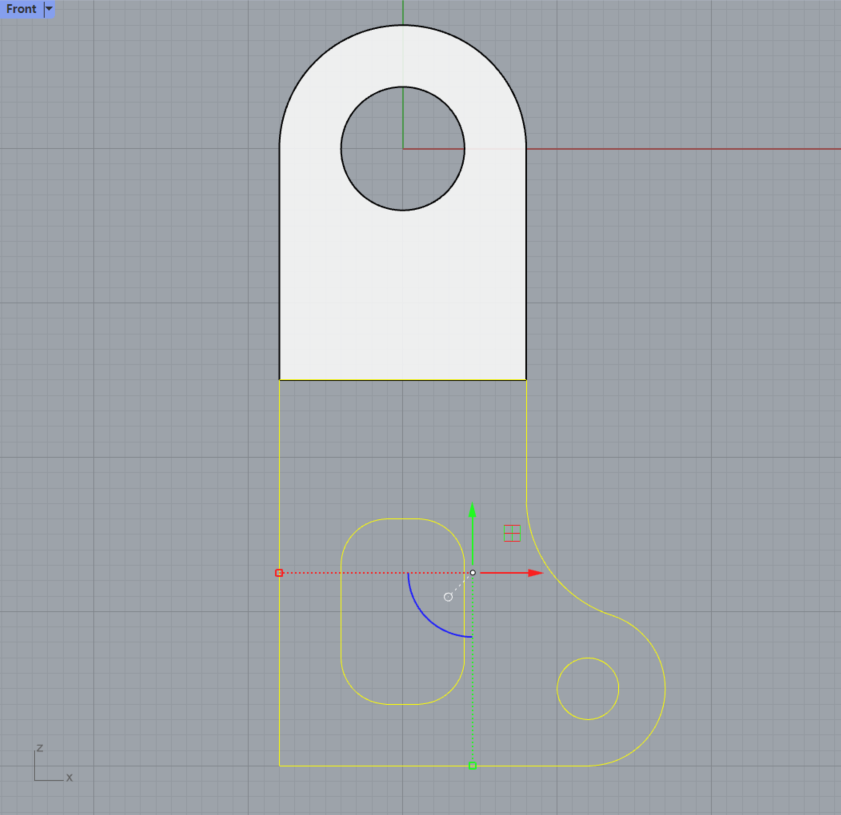Click the gumball free-move circle handle
This screenshot has height=815, width=841.
[x=448, y=597]
